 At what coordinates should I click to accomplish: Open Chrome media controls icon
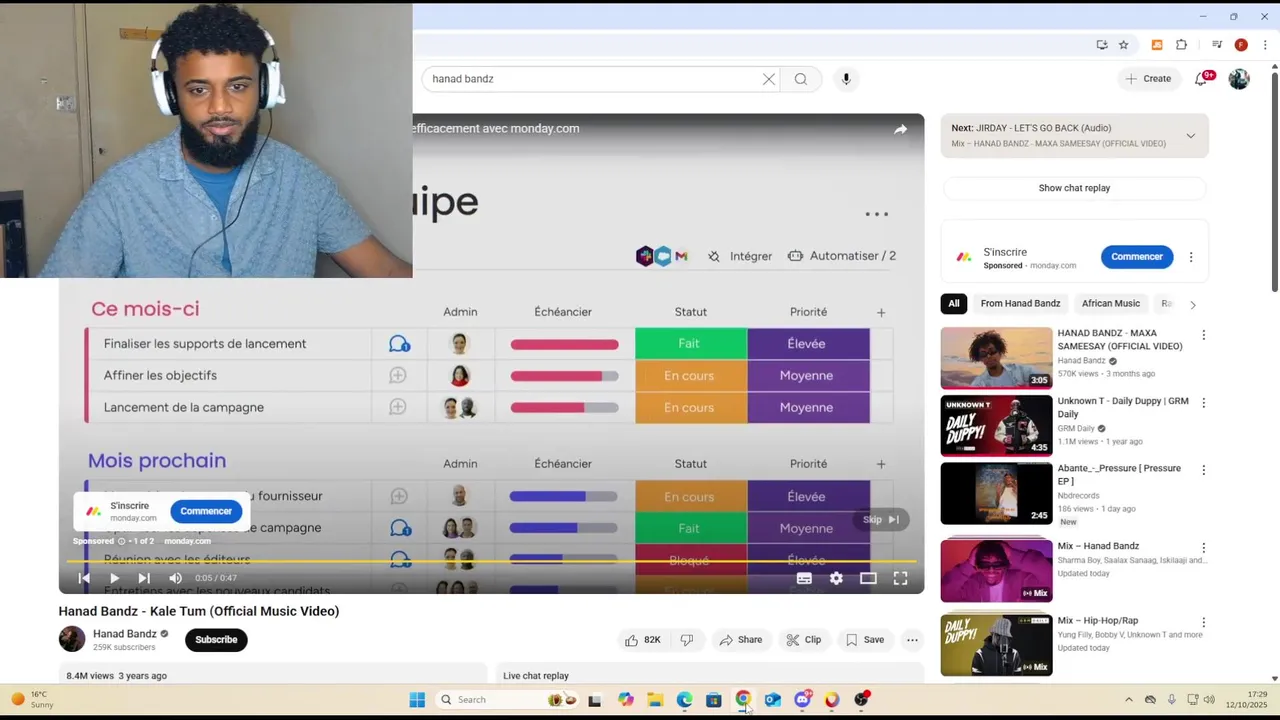[1217, 45]
